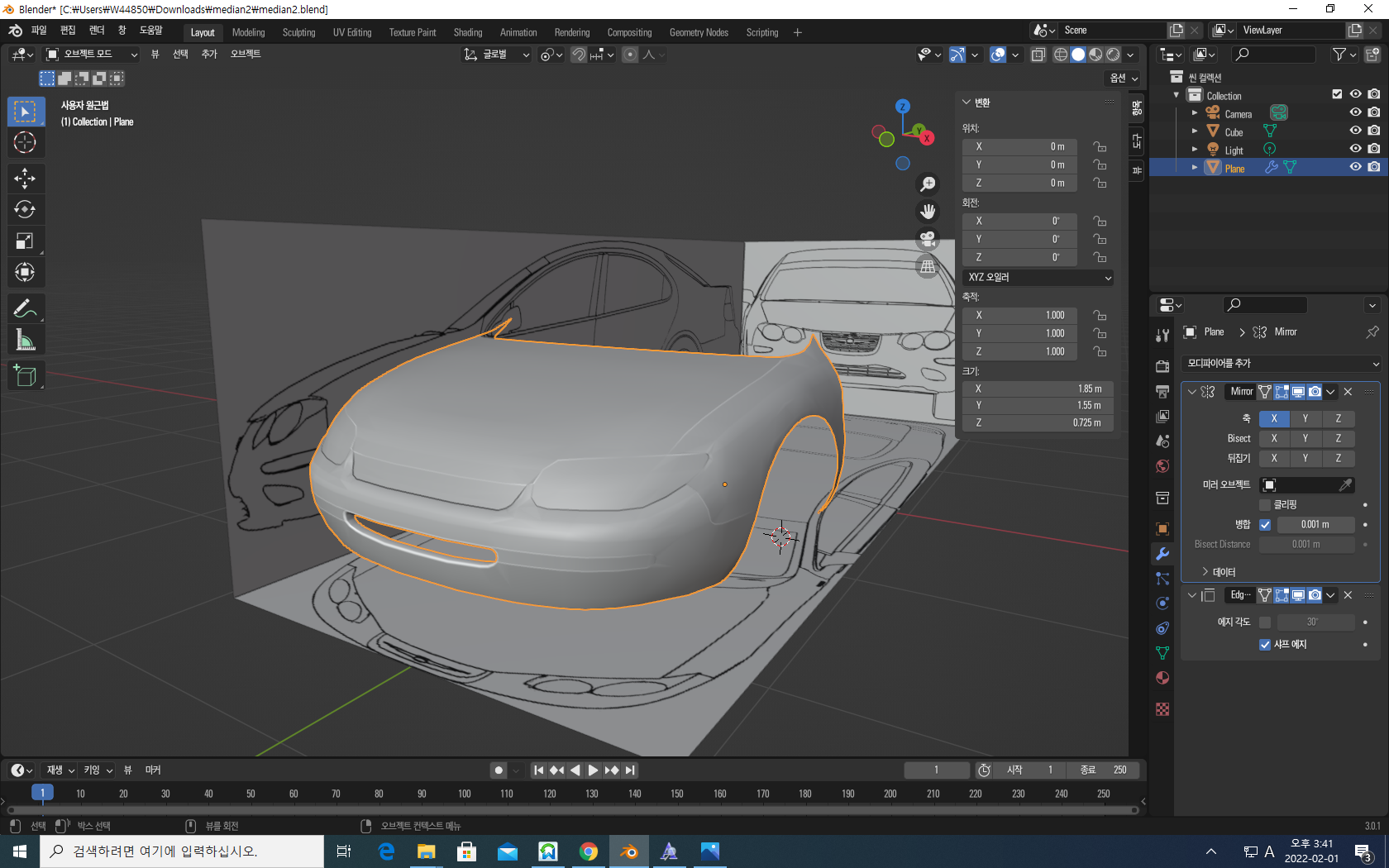
Task: Select the Measure tool
Action: point(25,341)
